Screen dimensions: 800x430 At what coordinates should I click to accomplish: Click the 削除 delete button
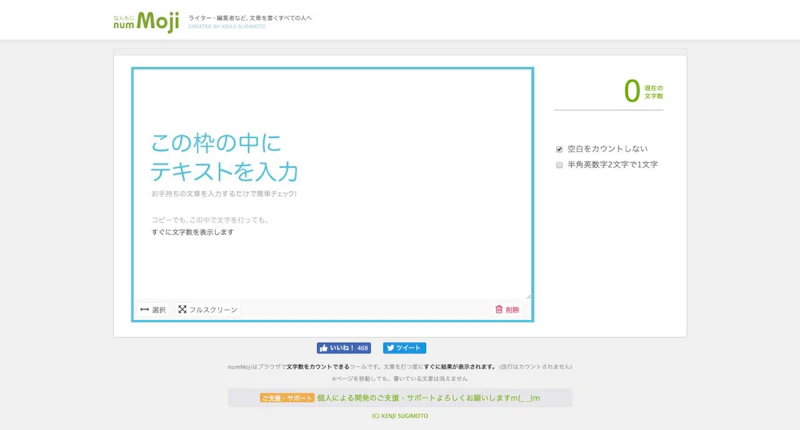point(507,310)
